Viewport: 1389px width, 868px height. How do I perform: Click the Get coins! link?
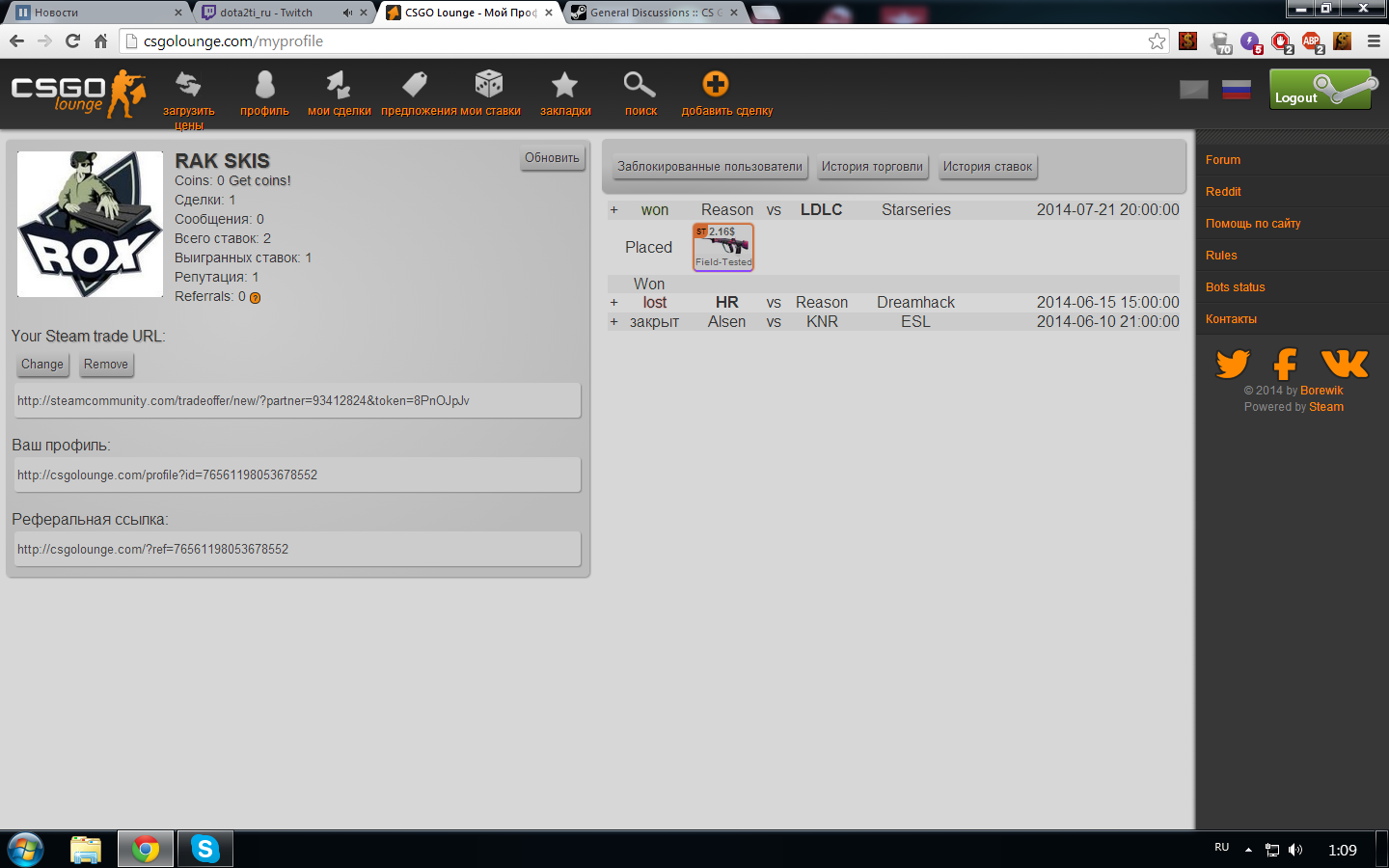259,180
